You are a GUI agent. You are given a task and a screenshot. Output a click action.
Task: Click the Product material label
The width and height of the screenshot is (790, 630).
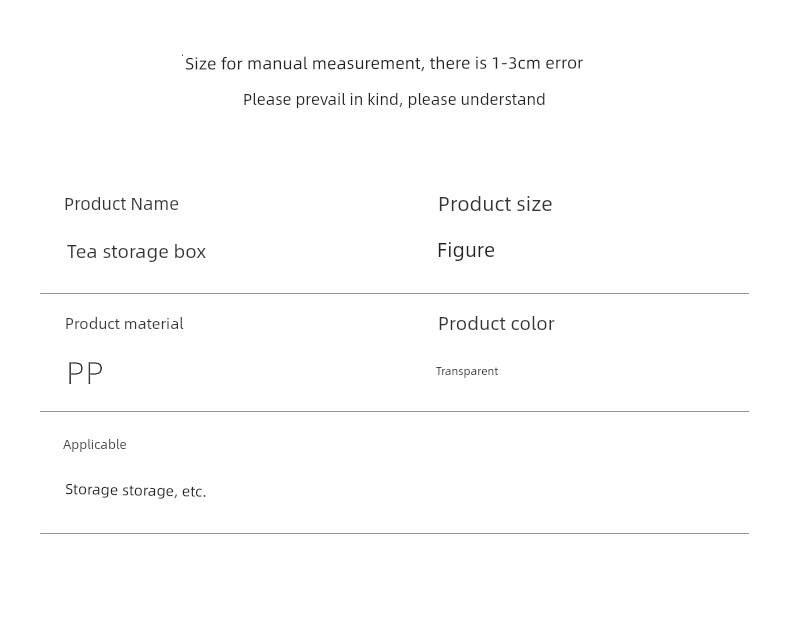coord(124,324)
